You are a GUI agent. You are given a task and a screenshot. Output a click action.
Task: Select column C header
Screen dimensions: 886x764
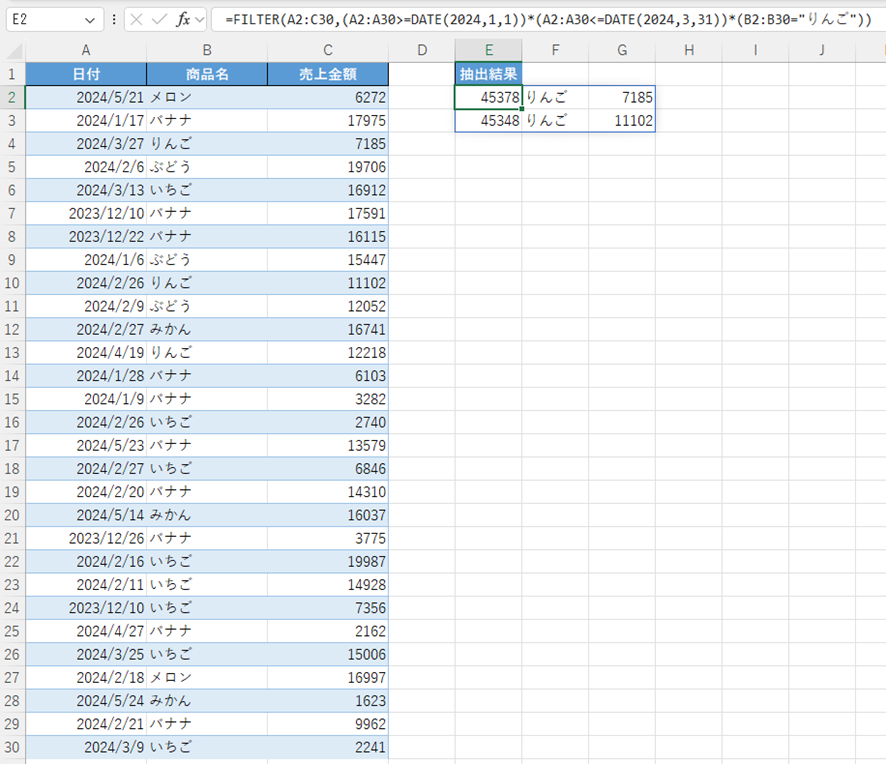coord(327,50)
